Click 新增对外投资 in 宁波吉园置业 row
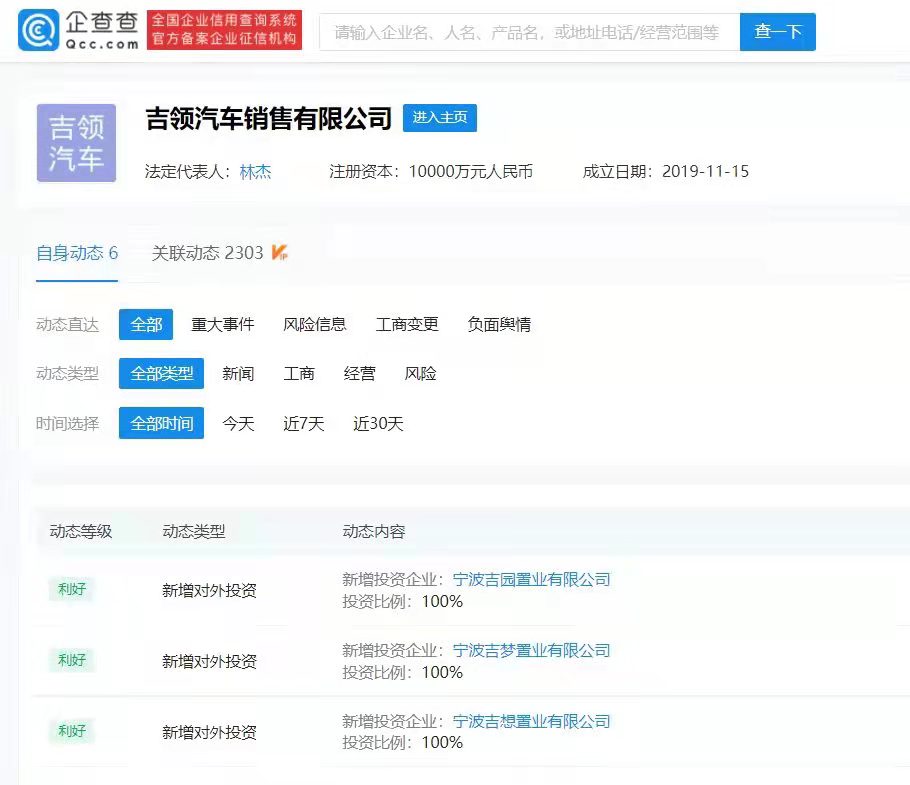 [210, 591]
